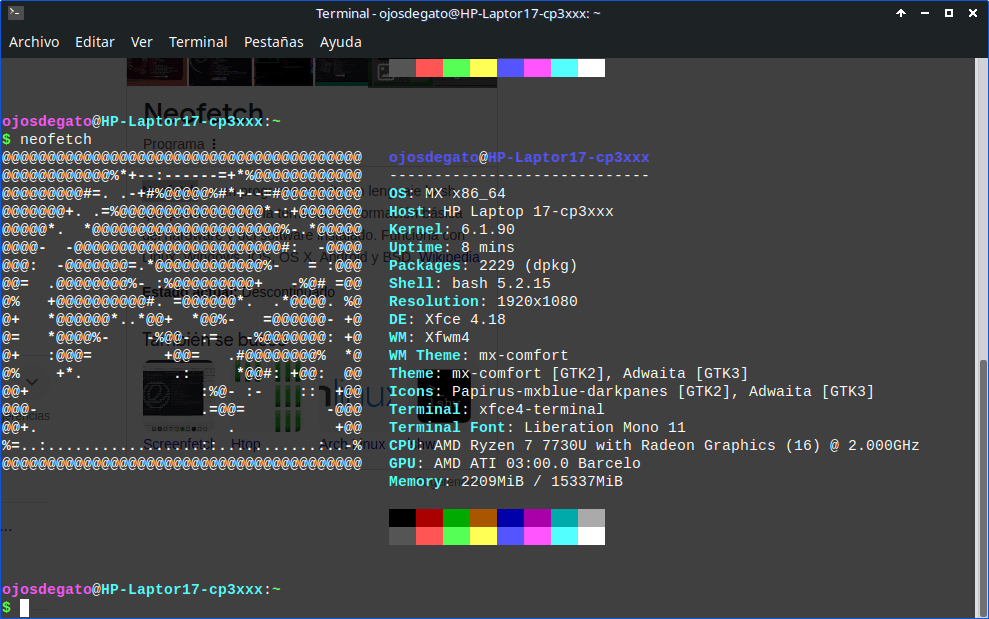Click the 'Terminal: xfce4-terminal' line
989x619 pixels.
pyautogui.click(x=496, y=409)
